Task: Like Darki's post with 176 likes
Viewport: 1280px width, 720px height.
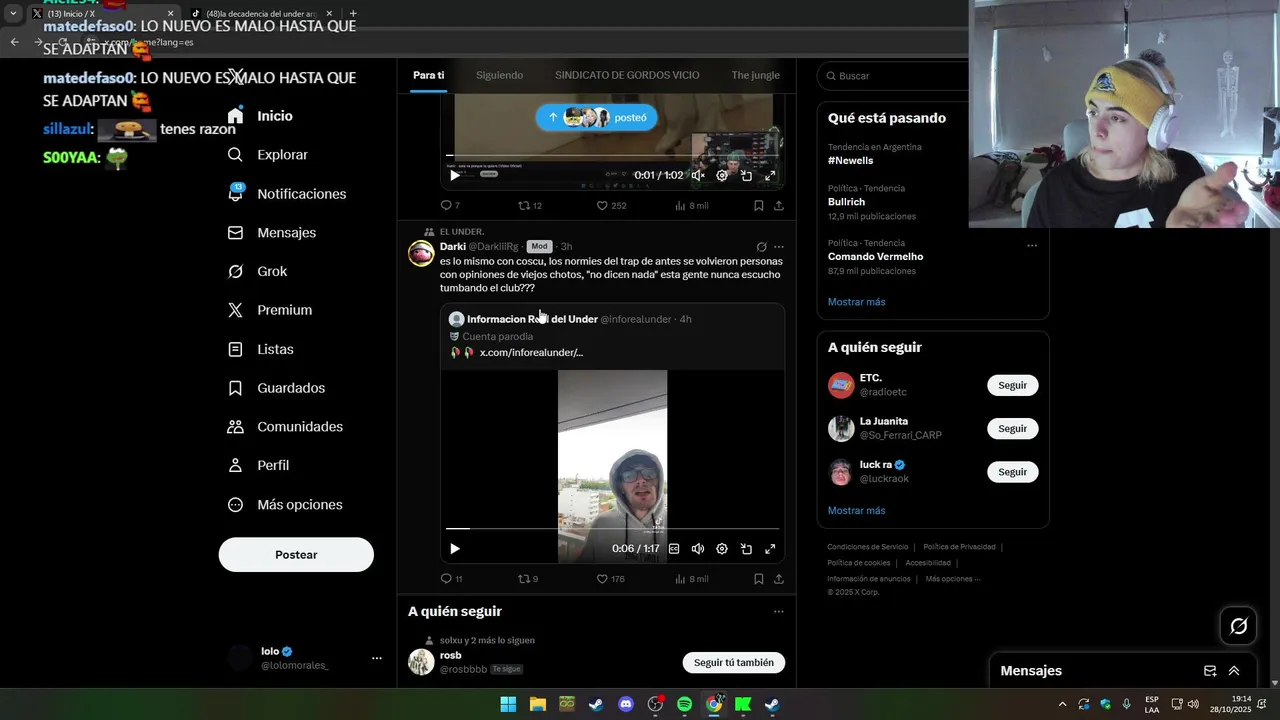Action: 611,579
